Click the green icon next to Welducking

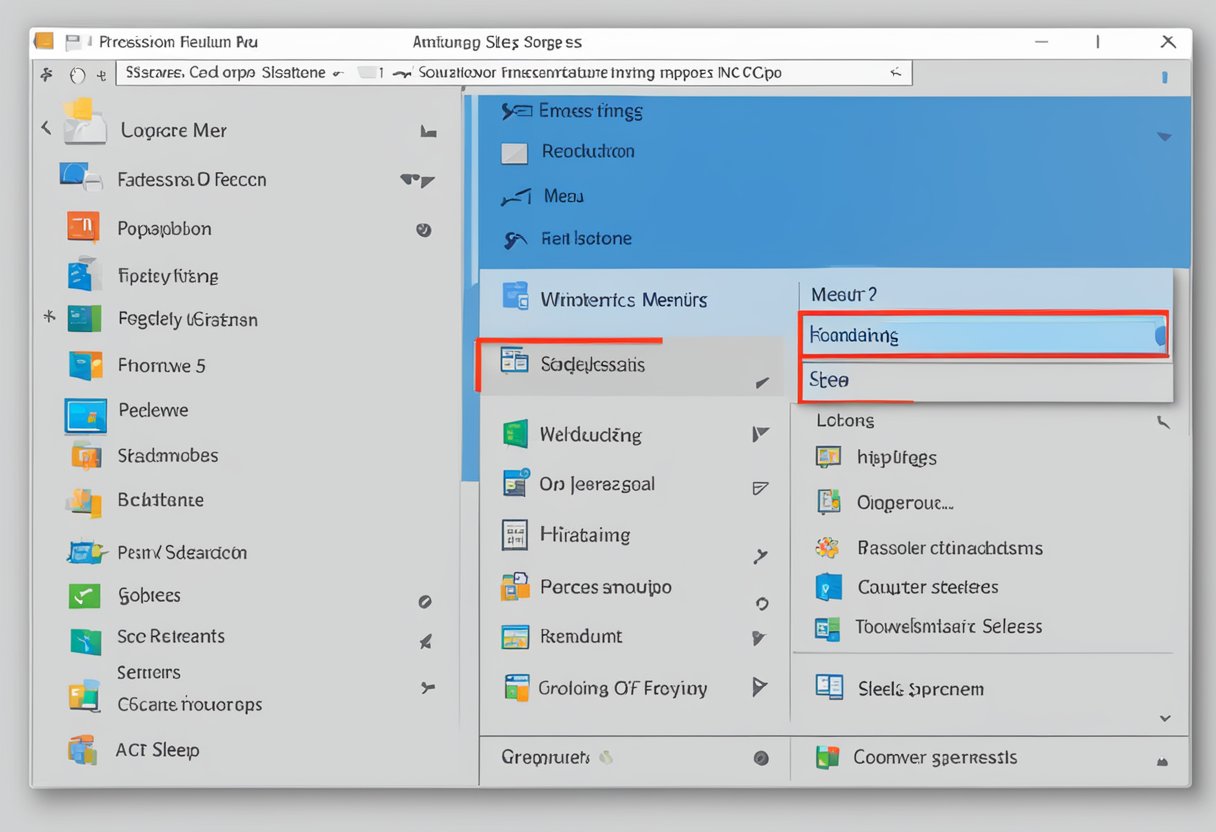pyautogui.click(x=515, y=435)
